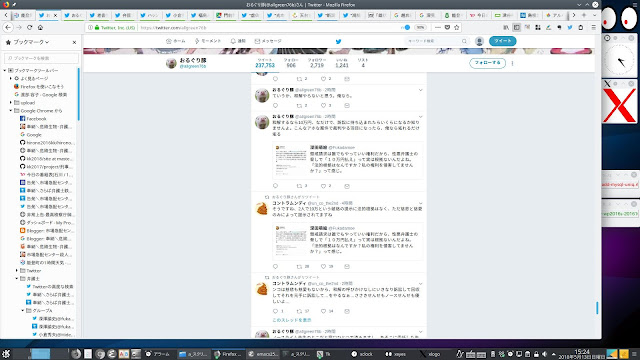Click the Twitter bird logo in the header
Image resolution: width=640 pixels, height=360 pixels.
[338, 41]
